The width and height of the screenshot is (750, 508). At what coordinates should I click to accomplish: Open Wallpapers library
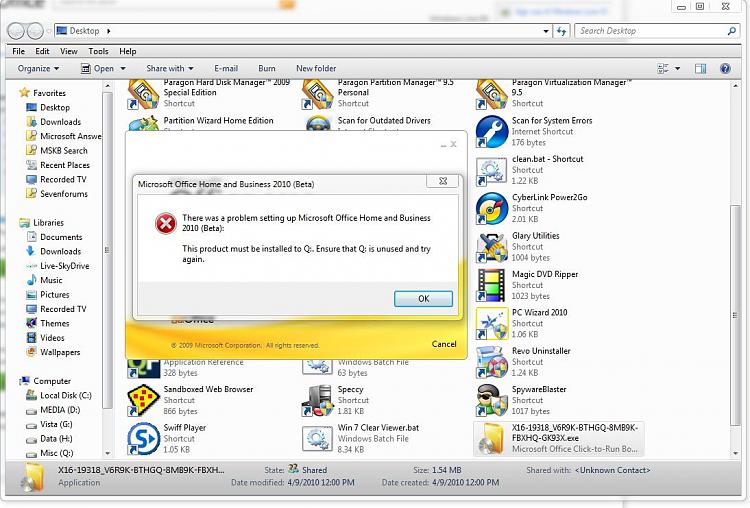60,352
